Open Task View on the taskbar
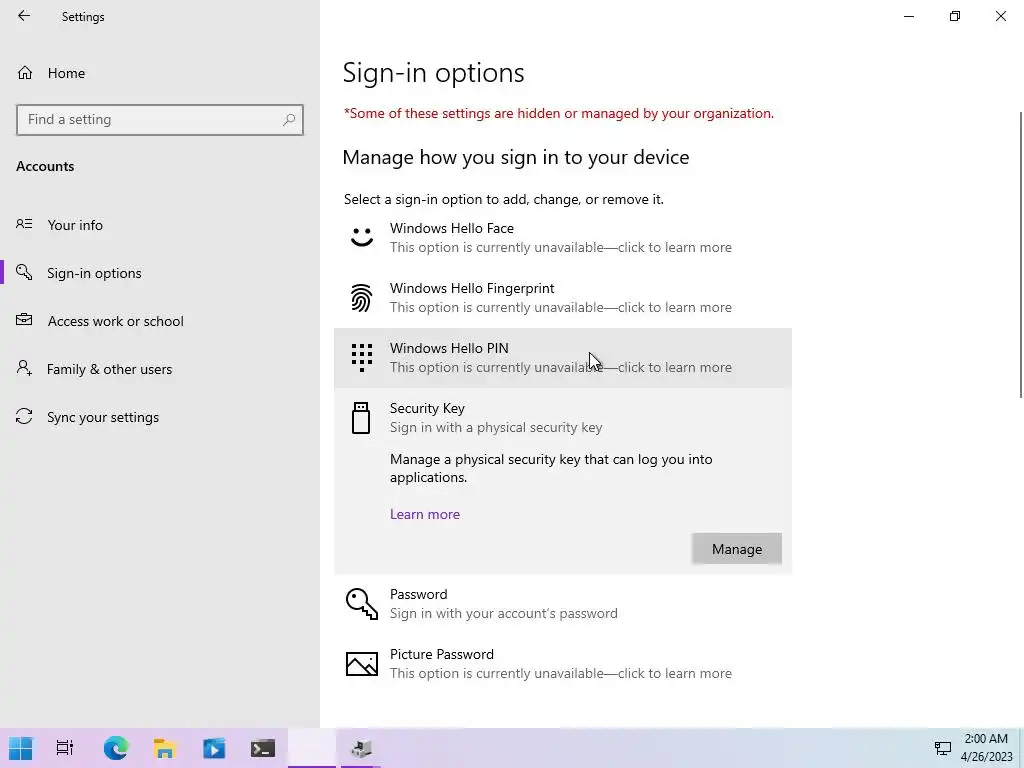Viewport: 1024px width, 768px height. 65,748
